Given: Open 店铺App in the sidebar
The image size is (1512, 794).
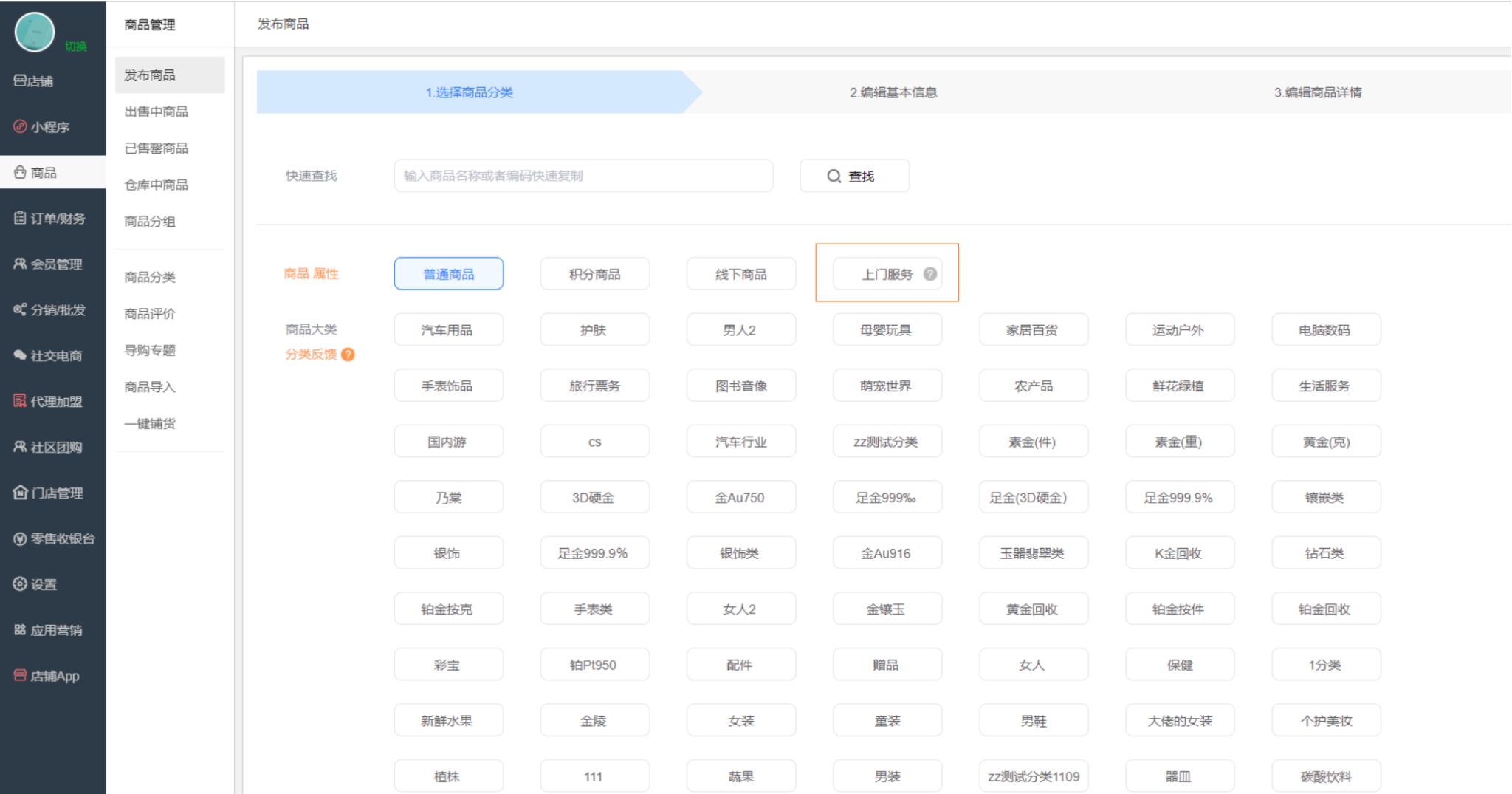Looking at the screenshot, I should tap(47, 677).
